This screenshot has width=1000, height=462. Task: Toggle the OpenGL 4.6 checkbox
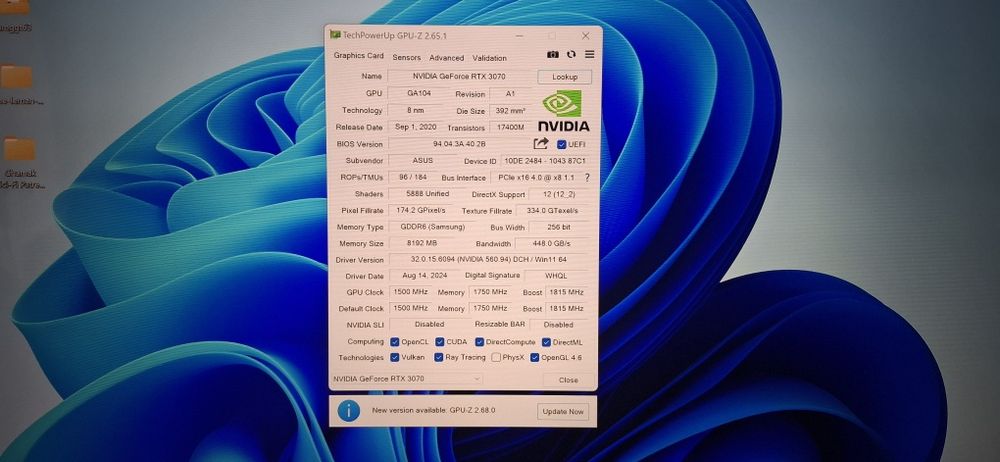pyautogui.click(x=534, y=357)
